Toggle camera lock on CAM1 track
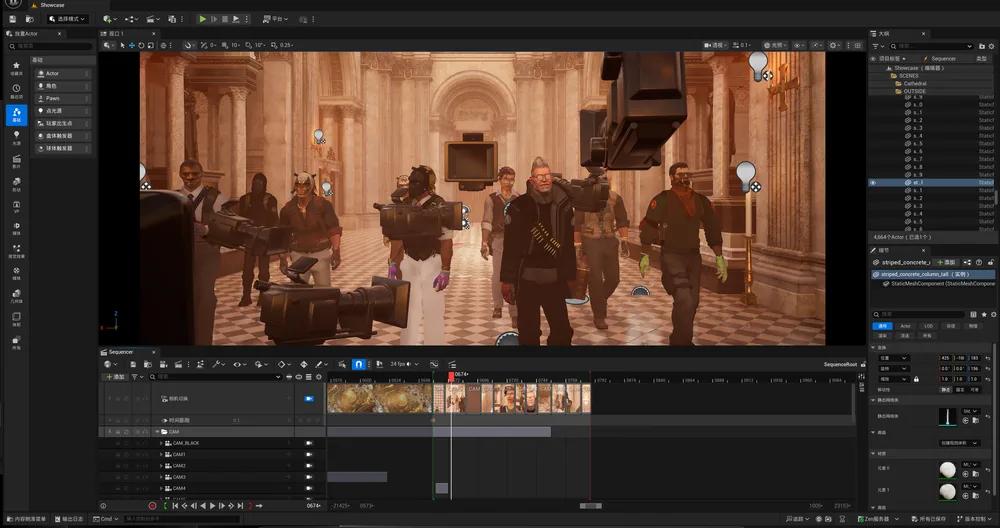 coord(309,455)
